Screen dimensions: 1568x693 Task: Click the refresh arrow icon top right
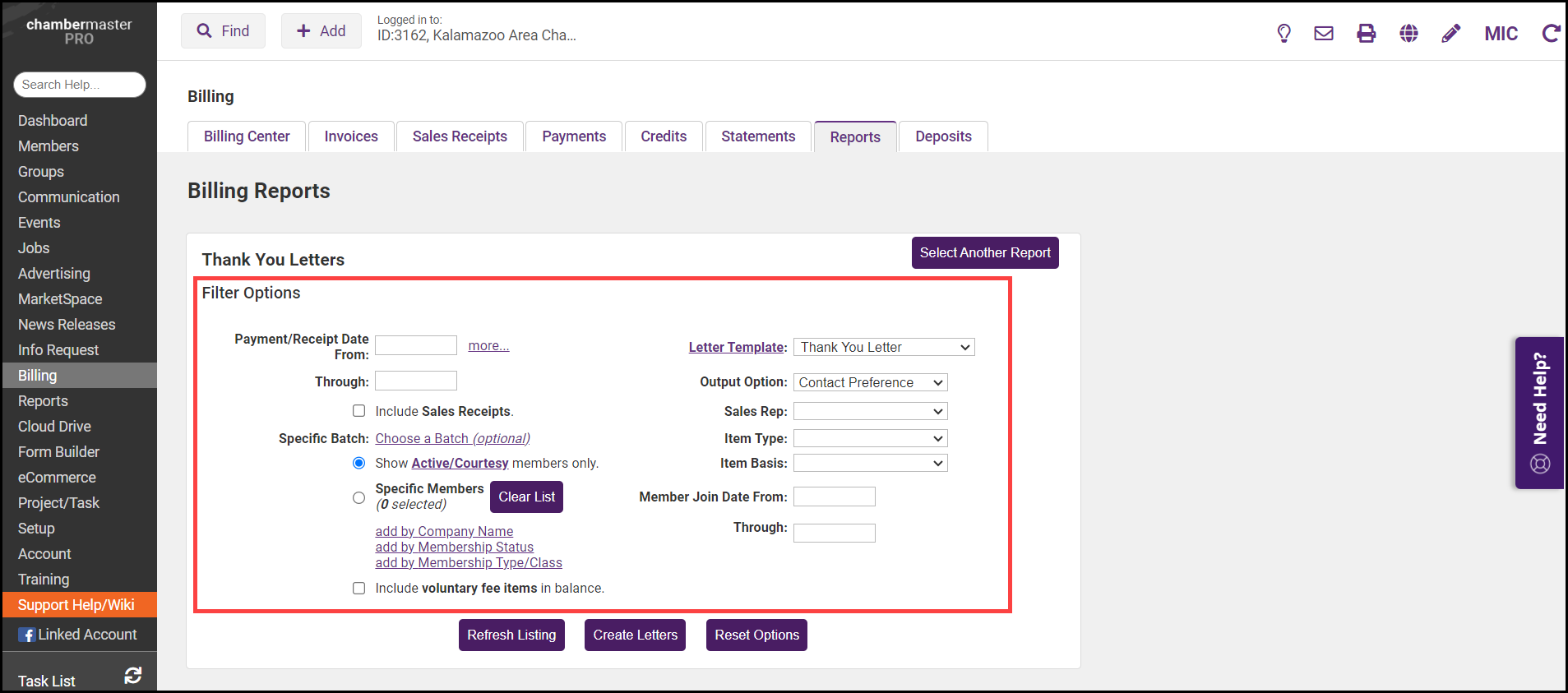pyautogui.click(x=1551, y=34)
